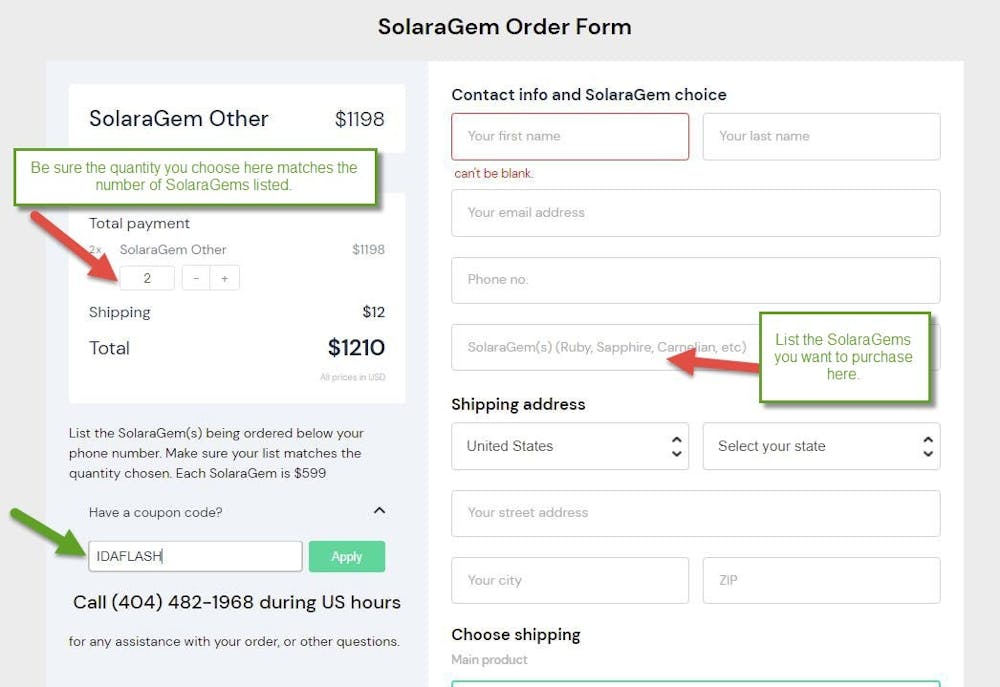Click the plus quantity stepper button

[x=224, y=279]
